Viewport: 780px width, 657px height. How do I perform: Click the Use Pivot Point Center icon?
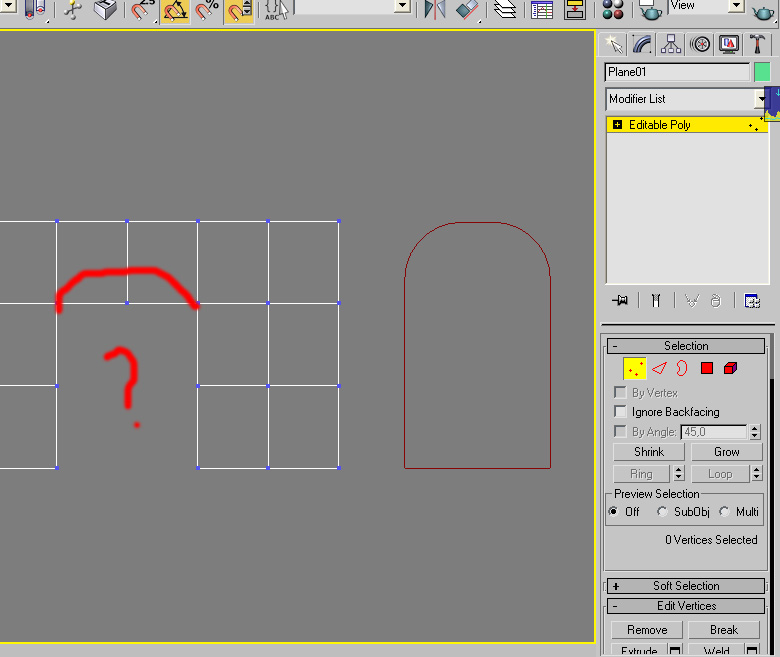point(34,9)
